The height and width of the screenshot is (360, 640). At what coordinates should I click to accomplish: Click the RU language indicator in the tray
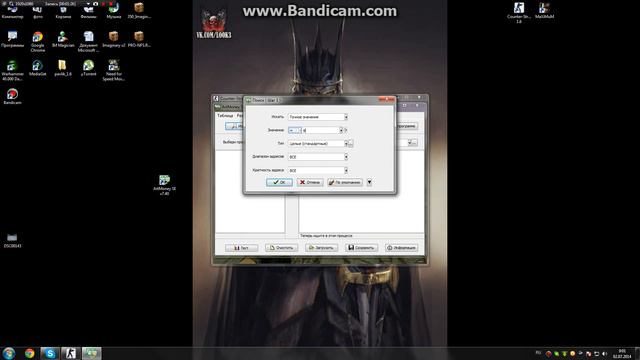click(538, 353)
